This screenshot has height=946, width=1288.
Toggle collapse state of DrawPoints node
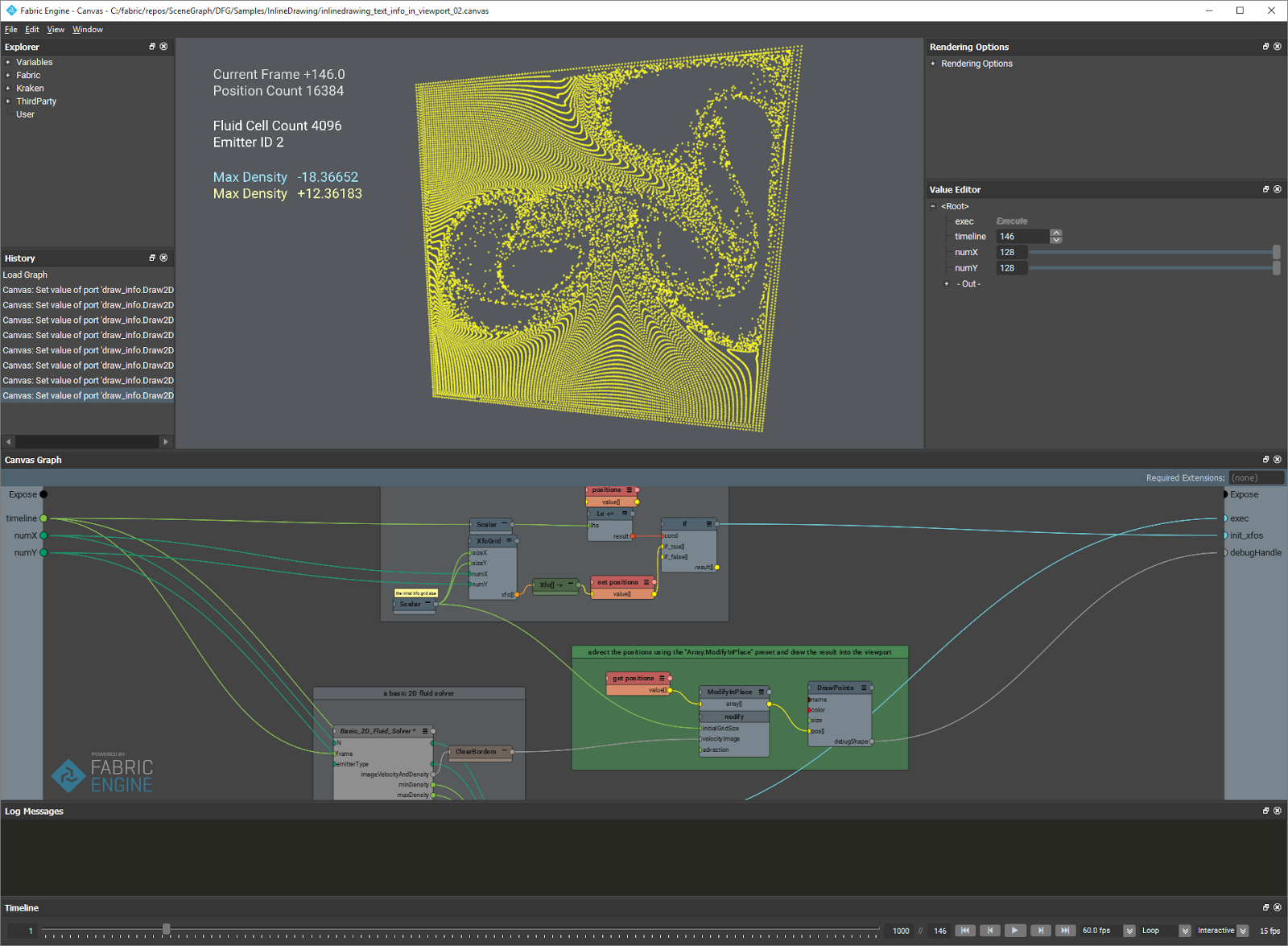tap(864, 688)
